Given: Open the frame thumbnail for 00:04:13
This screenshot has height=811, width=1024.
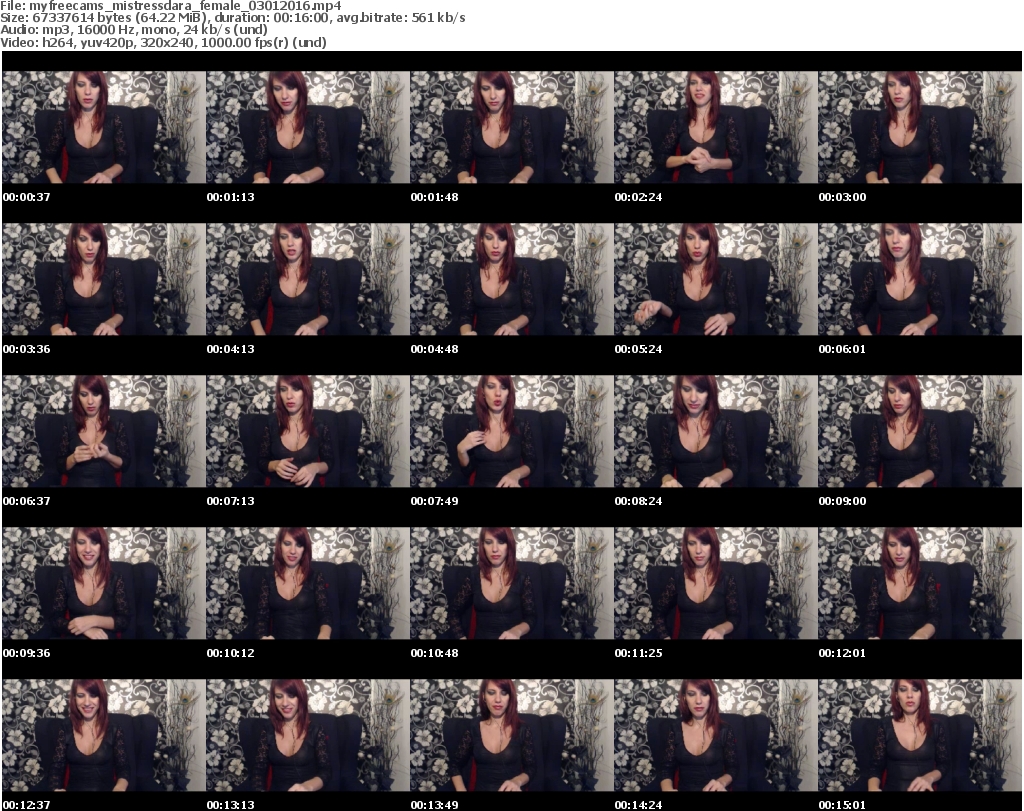Looking at the screenshot, I should click(x=308, y=279).
